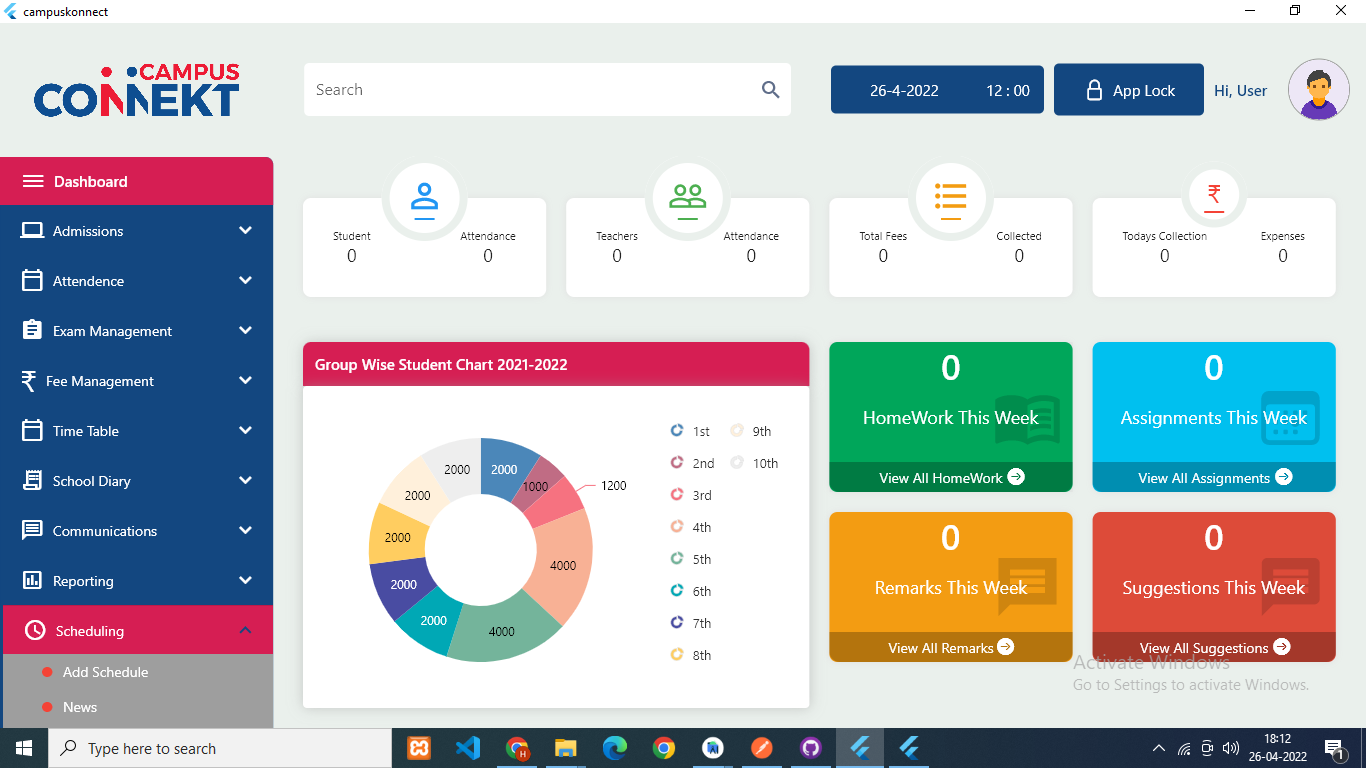Collapse the Scheduling section chevron
The image size is (1366, 768).
(245, 631)
